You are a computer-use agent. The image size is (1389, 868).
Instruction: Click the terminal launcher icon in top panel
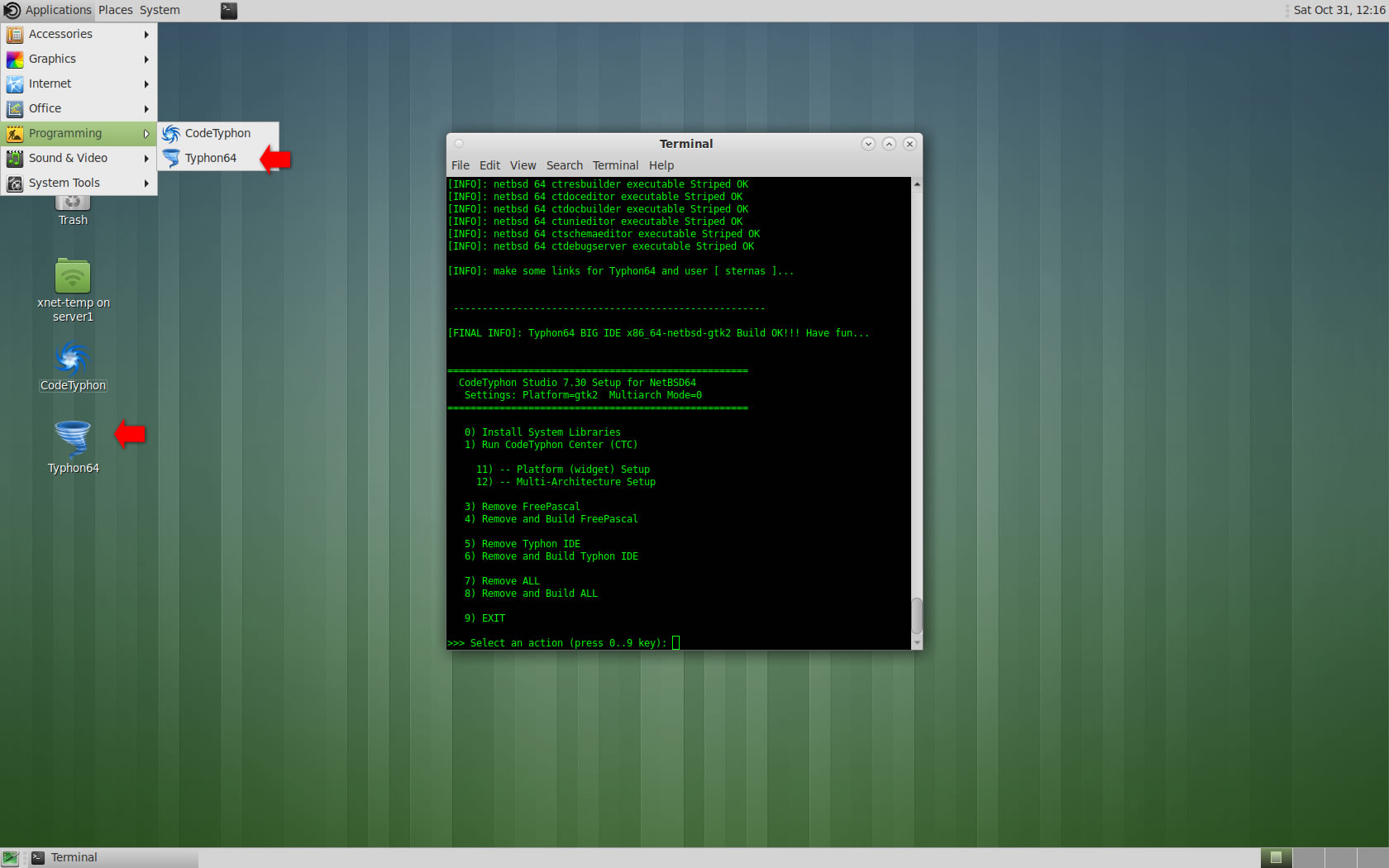pyautogui.click(x=229, y=11)
